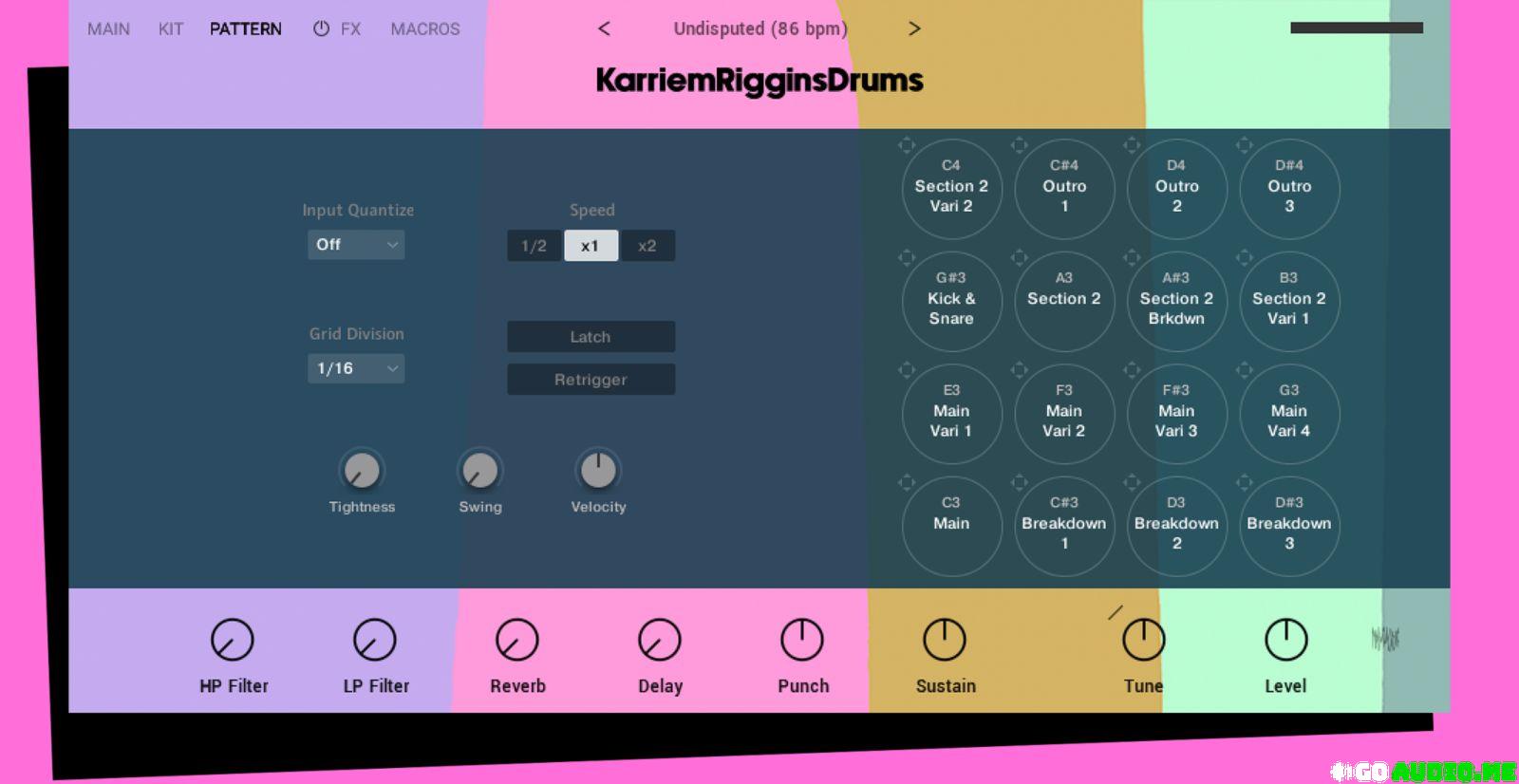
Task: Click the Sustain knob
Action: point(945,640)
